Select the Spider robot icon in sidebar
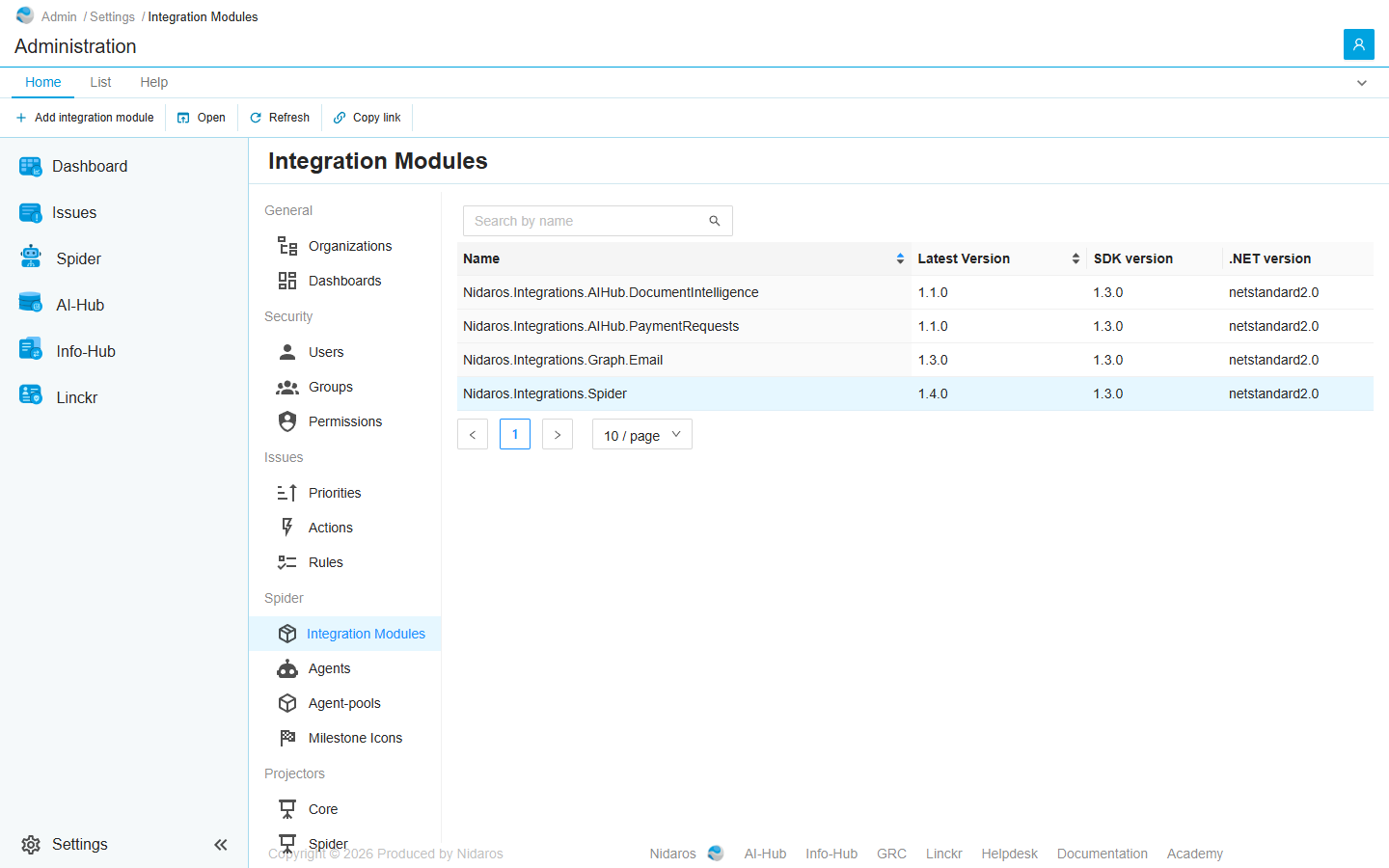Viewport: 1389px width, 868px height. (x=31, y=257)
